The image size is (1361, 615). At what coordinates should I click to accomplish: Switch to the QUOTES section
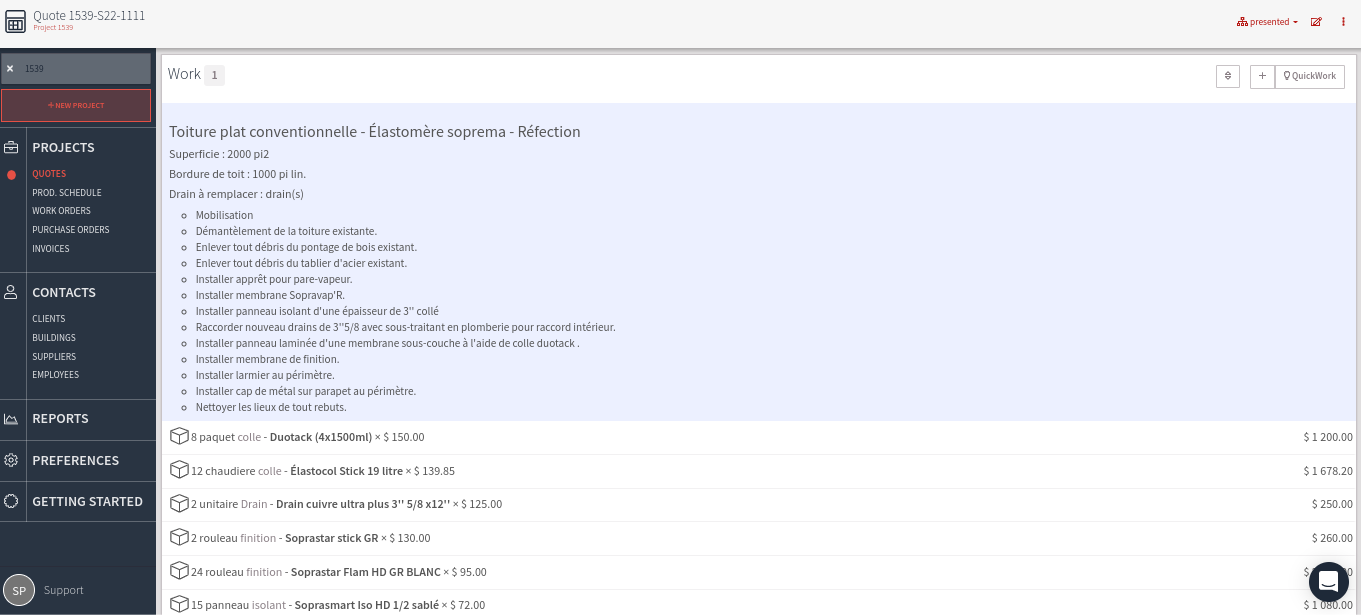coord(48,174)
